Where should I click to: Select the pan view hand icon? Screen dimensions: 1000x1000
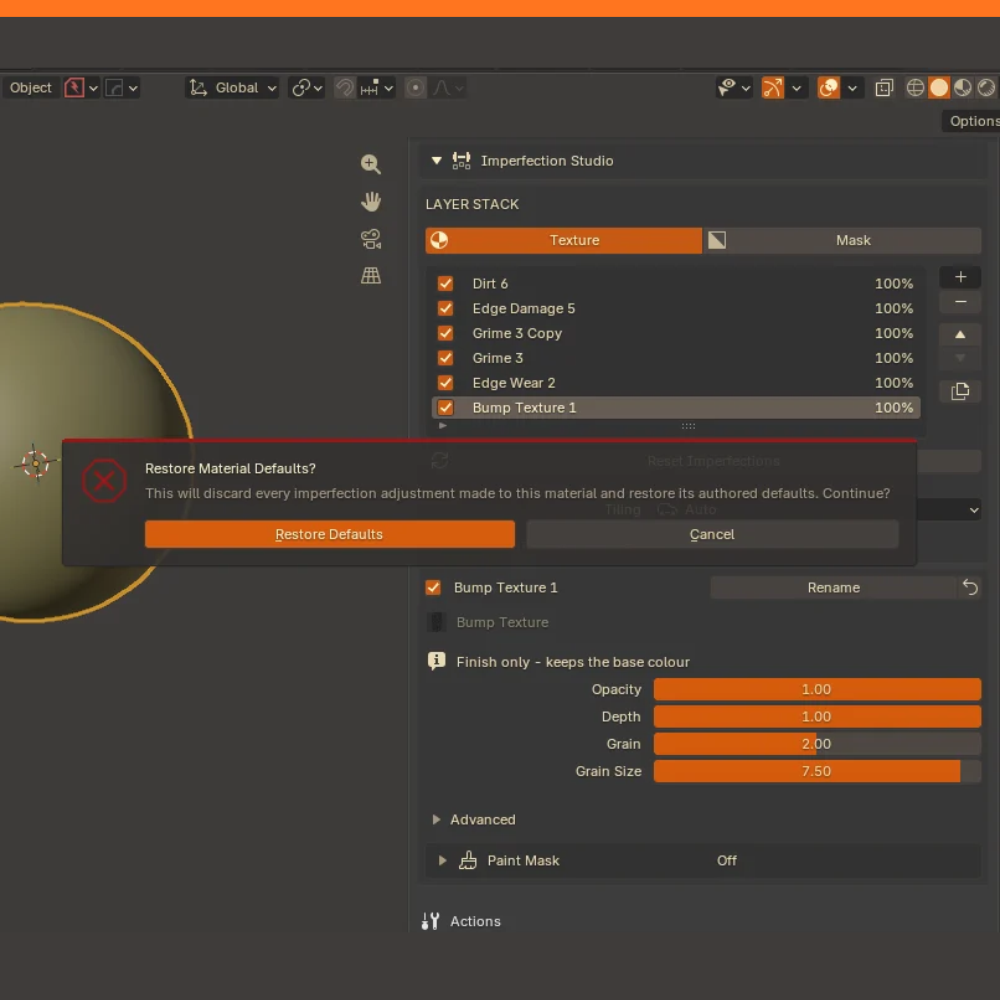pyautogui.click(x=371, y=202)
